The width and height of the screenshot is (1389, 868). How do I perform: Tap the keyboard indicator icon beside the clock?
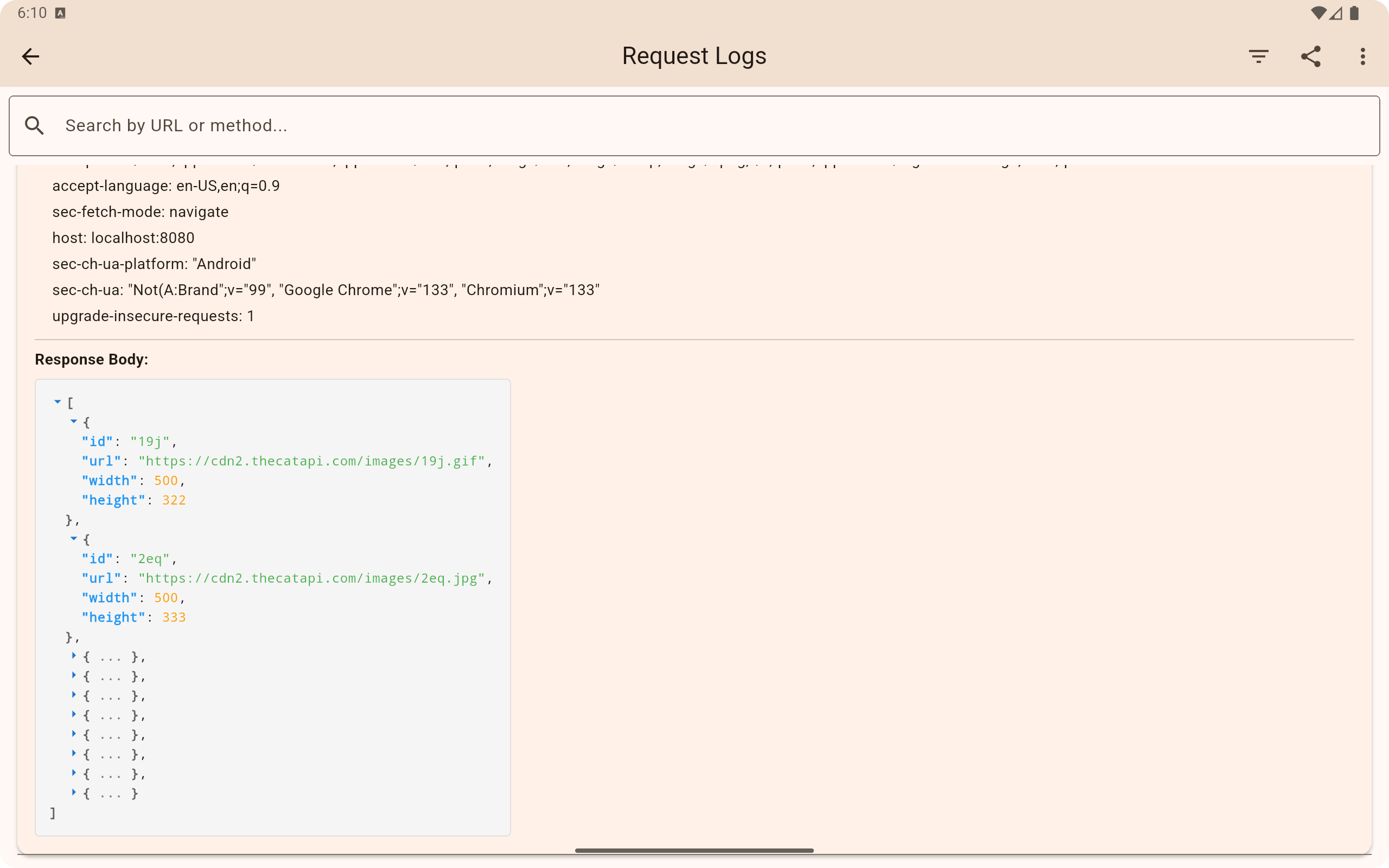[x=60, y=12]
